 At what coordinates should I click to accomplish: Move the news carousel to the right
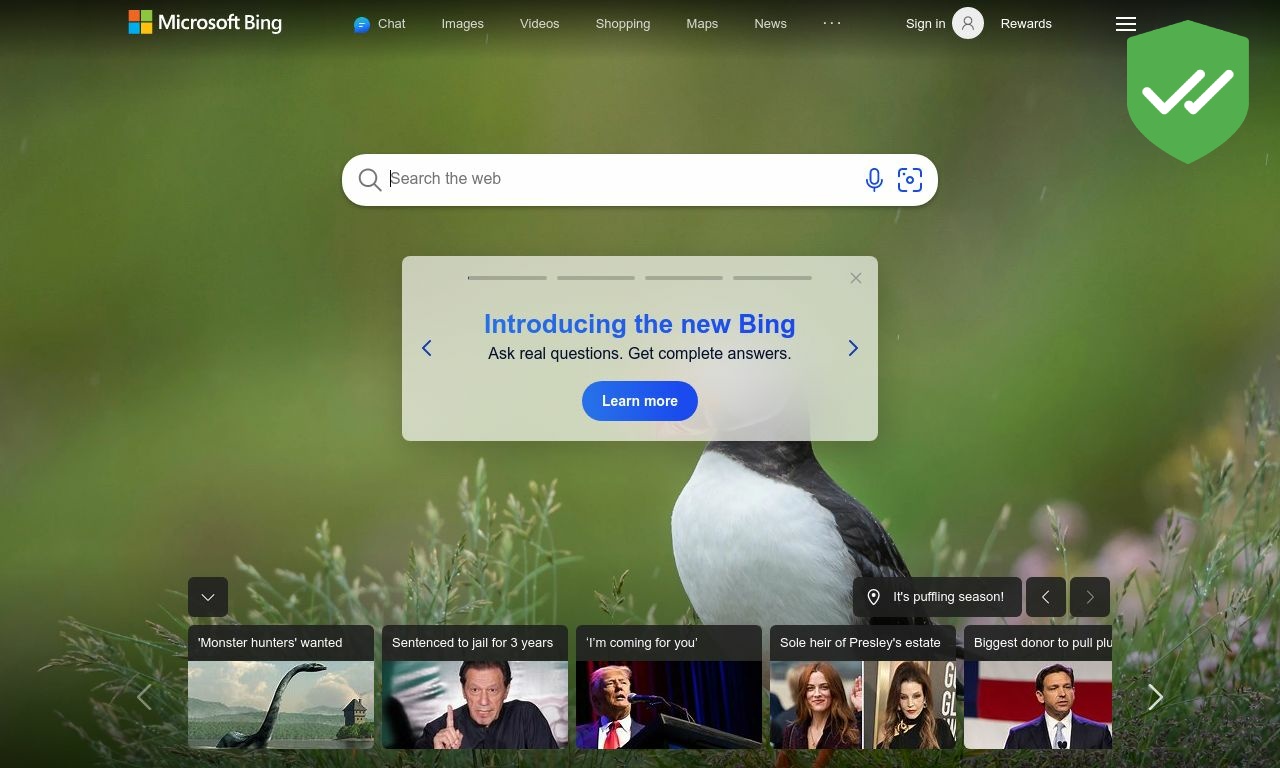coord(1156,697)
